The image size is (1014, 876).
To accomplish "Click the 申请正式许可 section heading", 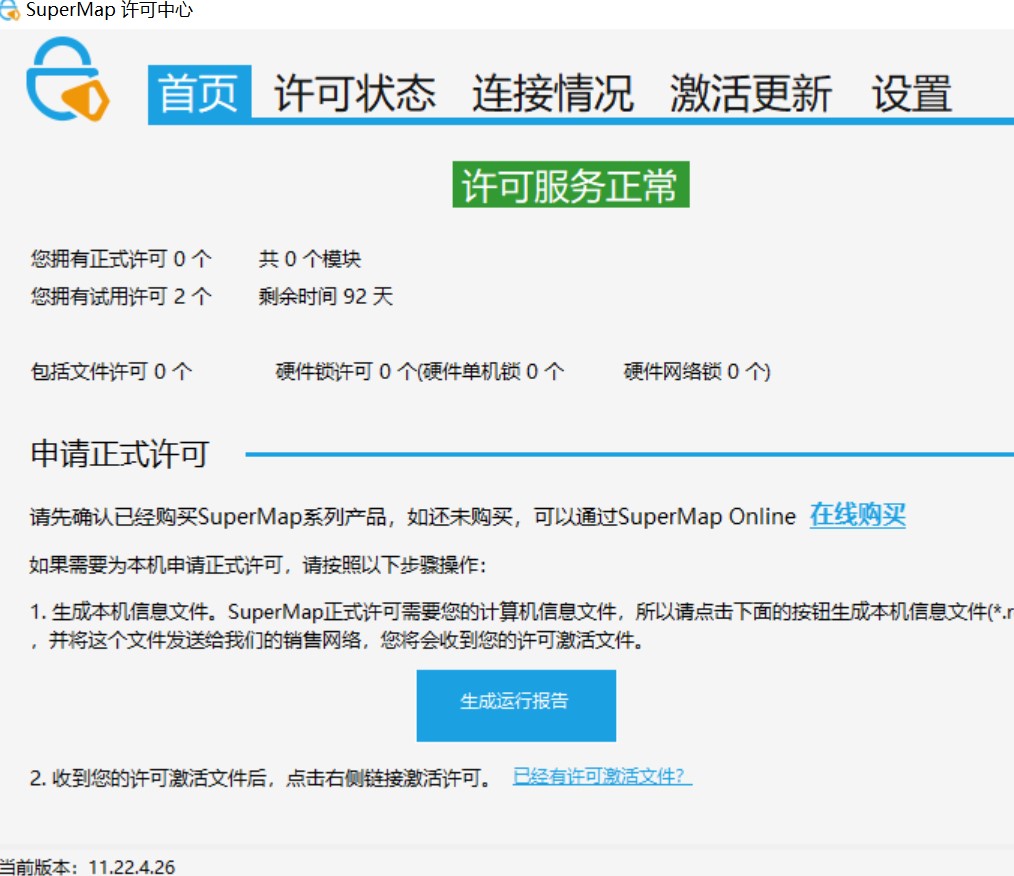I will tap(120, 454).
